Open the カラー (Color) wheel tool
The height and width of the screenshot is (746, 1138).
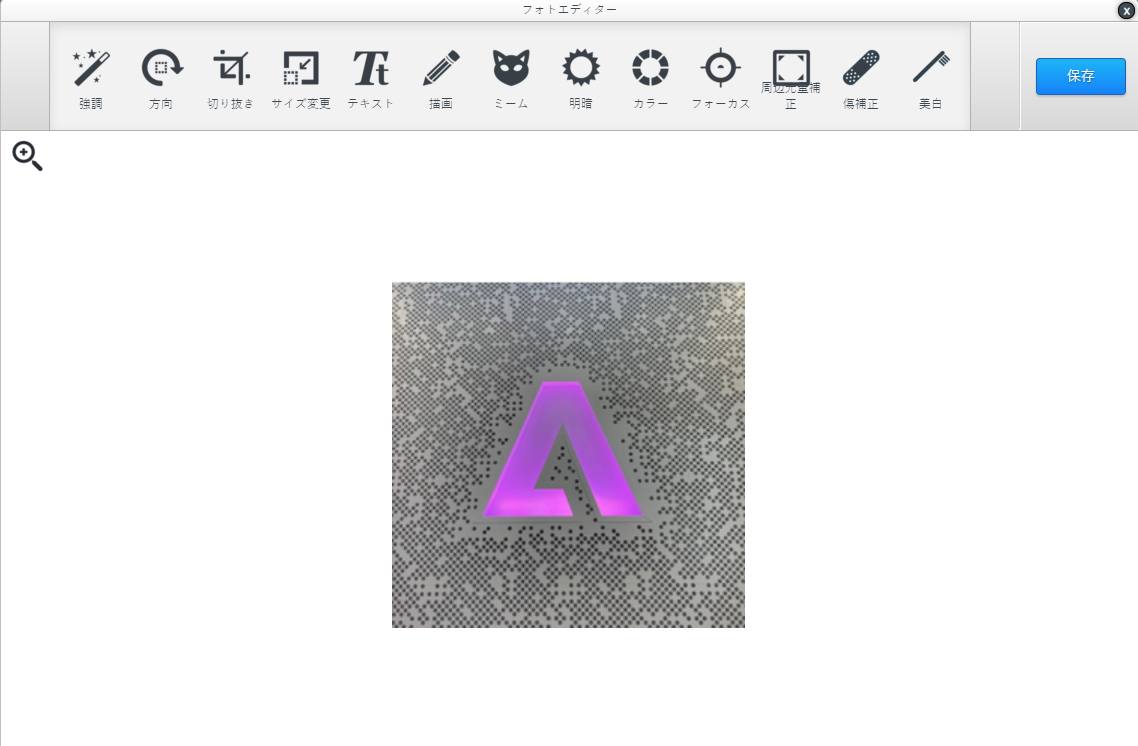pos(650,78)
